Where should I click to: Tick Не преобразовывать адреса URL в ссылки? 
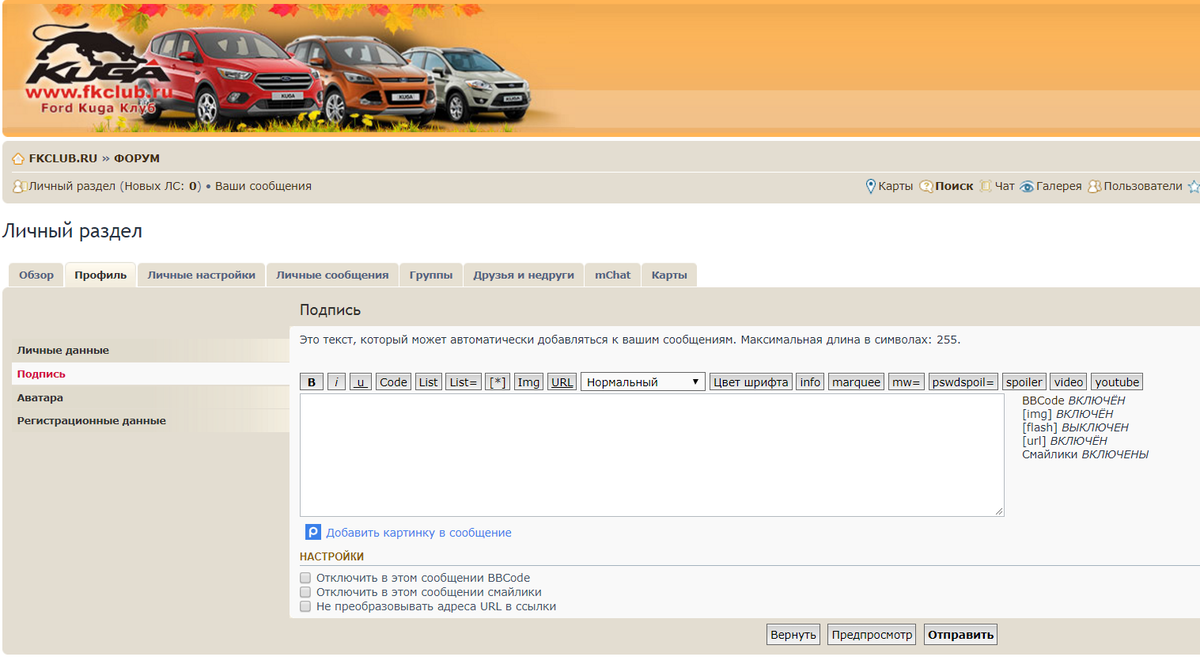[x=306, y=606]
